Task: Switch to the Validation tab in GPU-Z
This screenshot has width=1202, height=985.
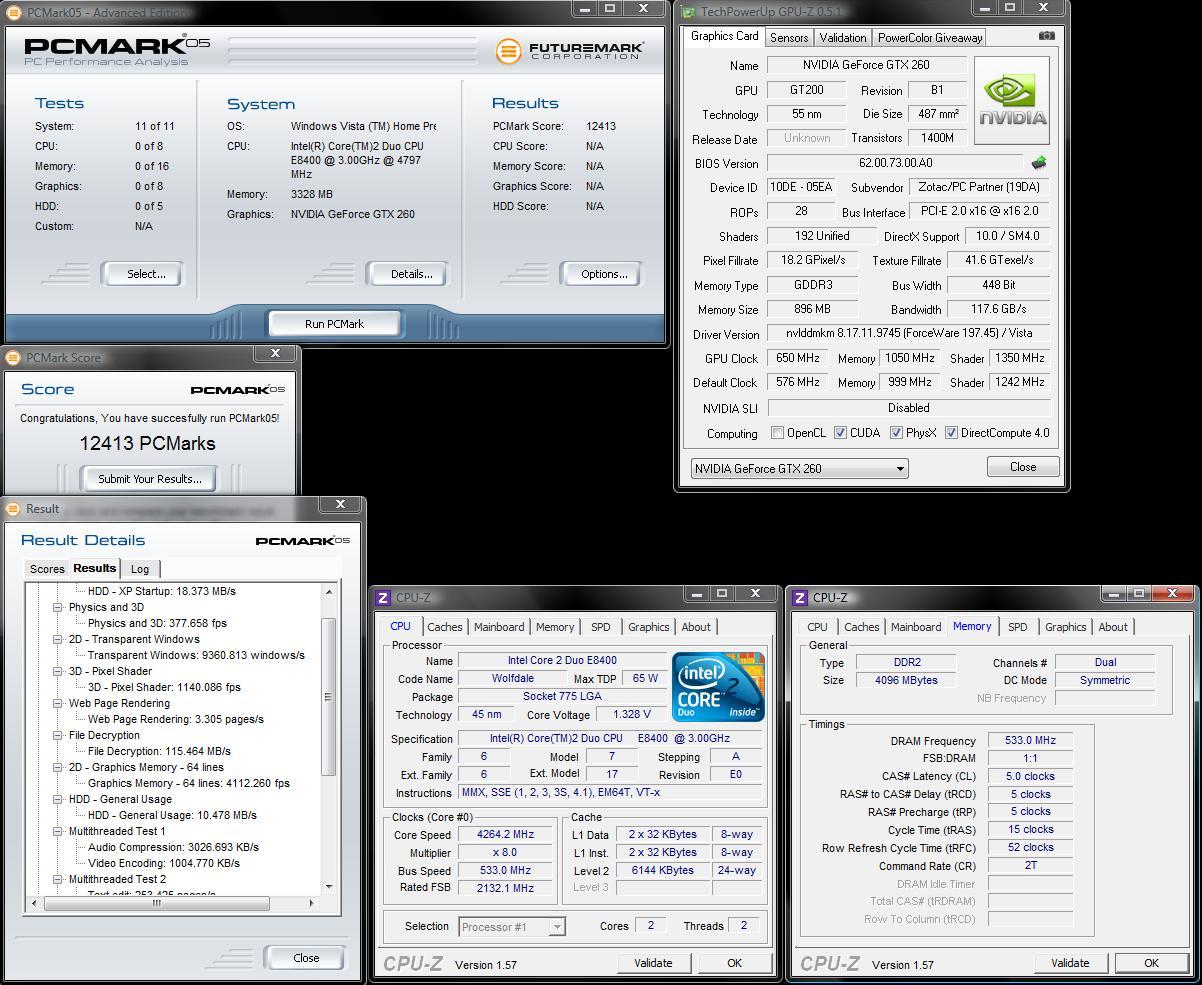Action: (x=842, y=38)
